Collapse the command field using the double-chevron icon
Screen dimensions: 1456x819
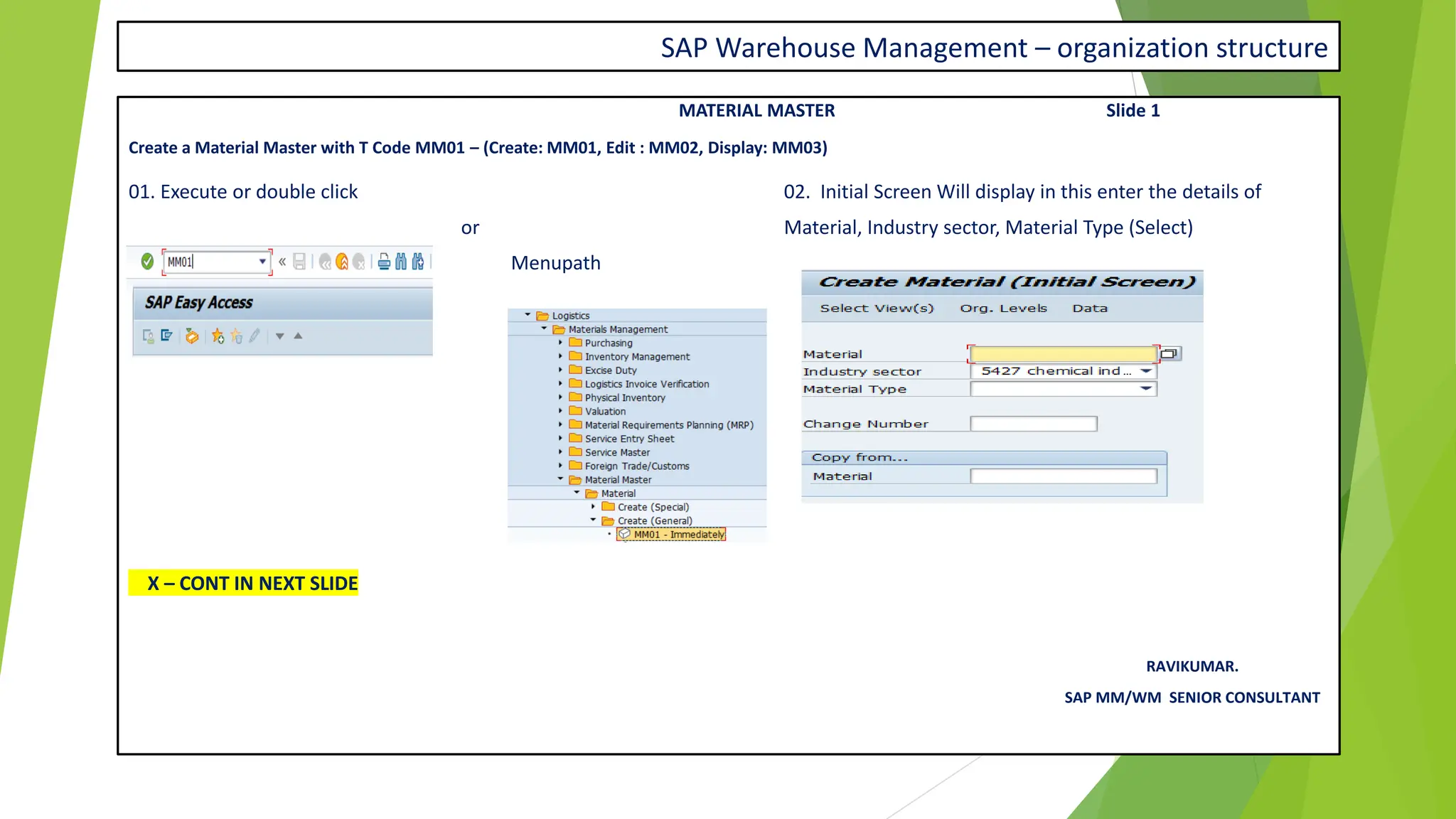coord(282,262)
